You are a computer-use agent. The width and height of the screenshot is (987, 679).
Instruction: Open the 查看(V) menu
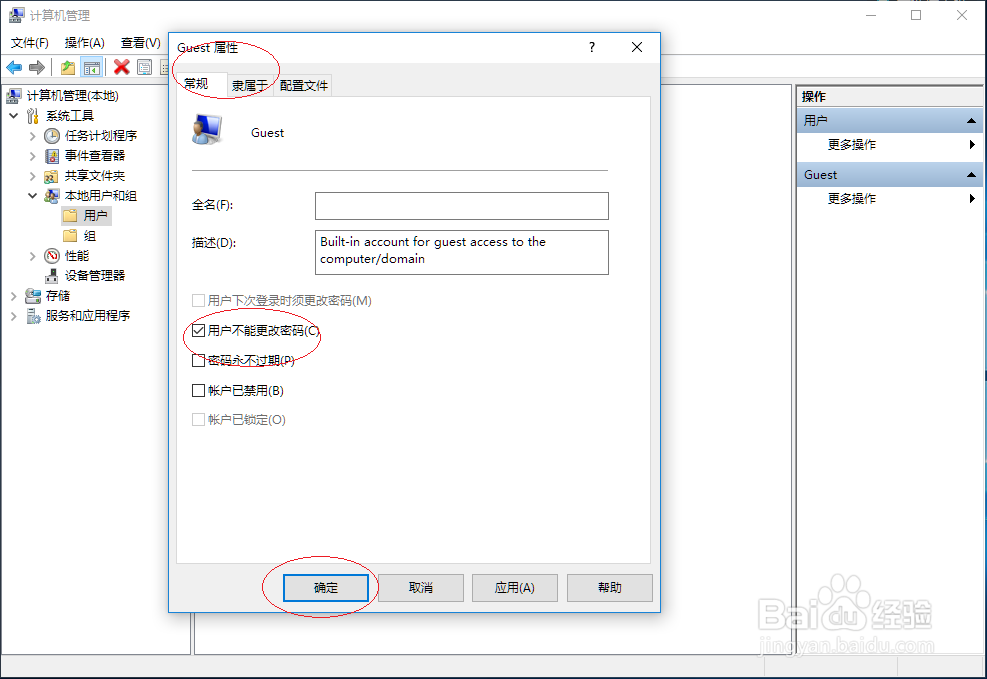(x=140, y=43)
